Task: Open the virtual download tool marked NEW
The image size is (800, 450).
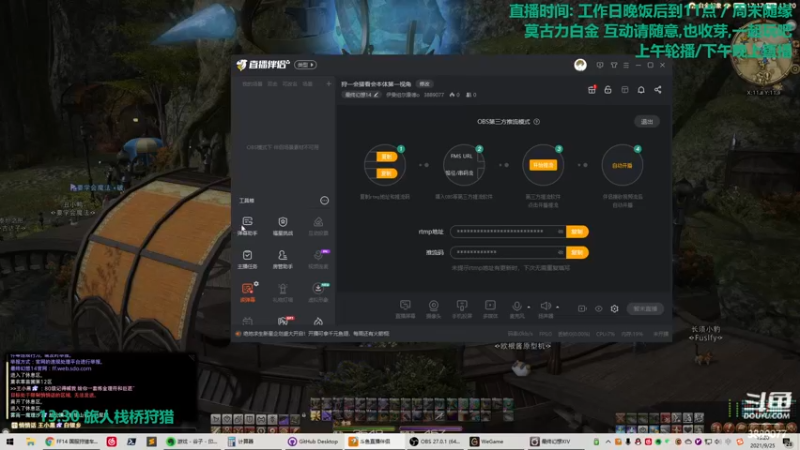Action: [318, 292]
